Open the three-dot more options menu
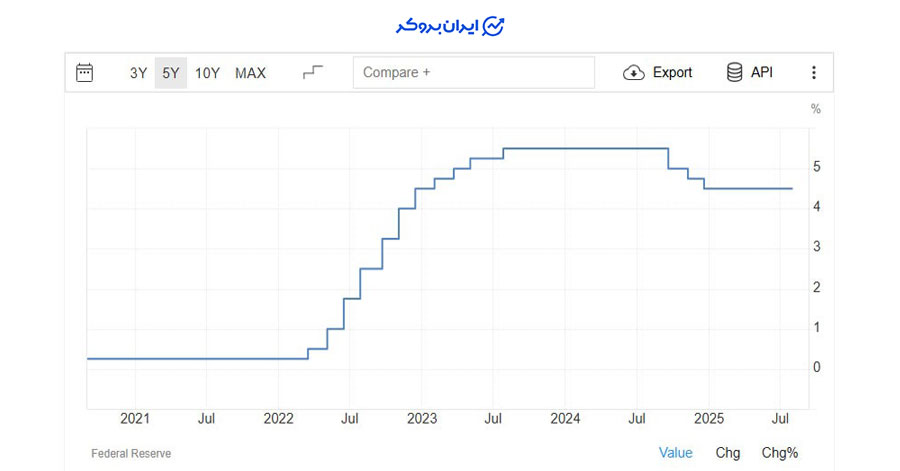The height and width of the screenshot is (471, 900). [814, 72]
